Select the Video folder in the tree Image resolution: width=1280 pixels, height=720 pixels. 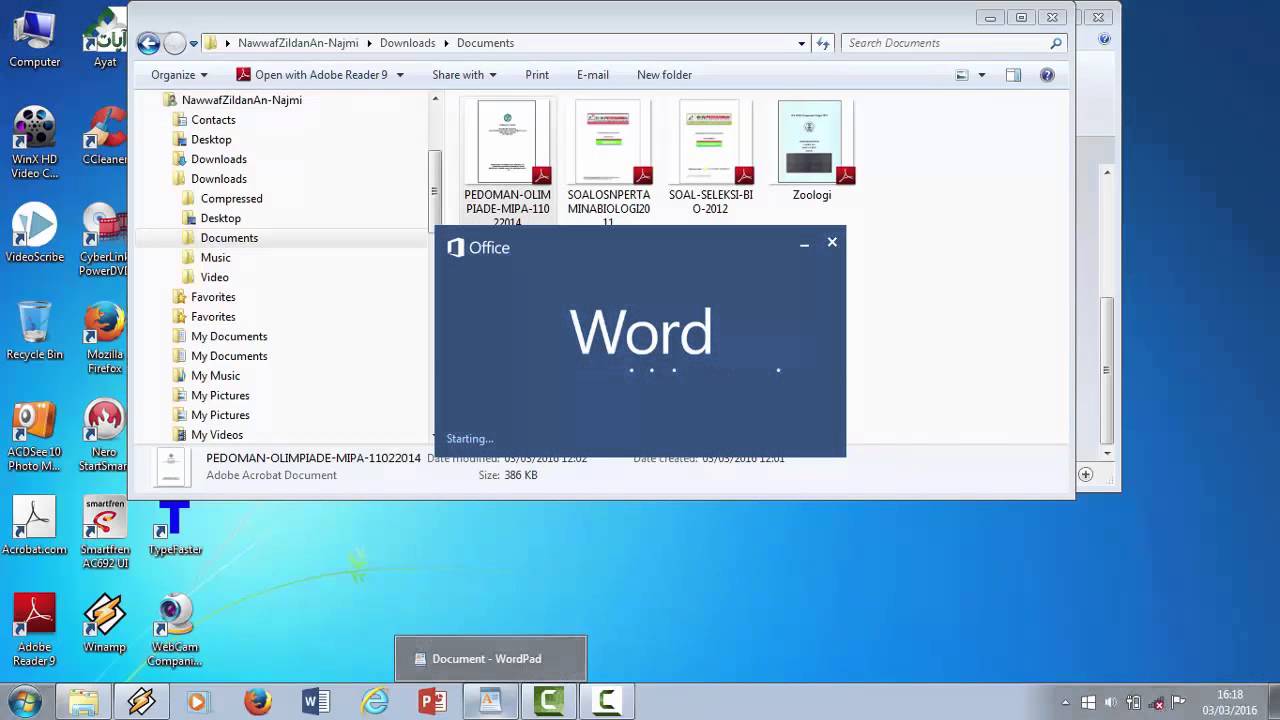pyautogui.click(x=214, y=277)
